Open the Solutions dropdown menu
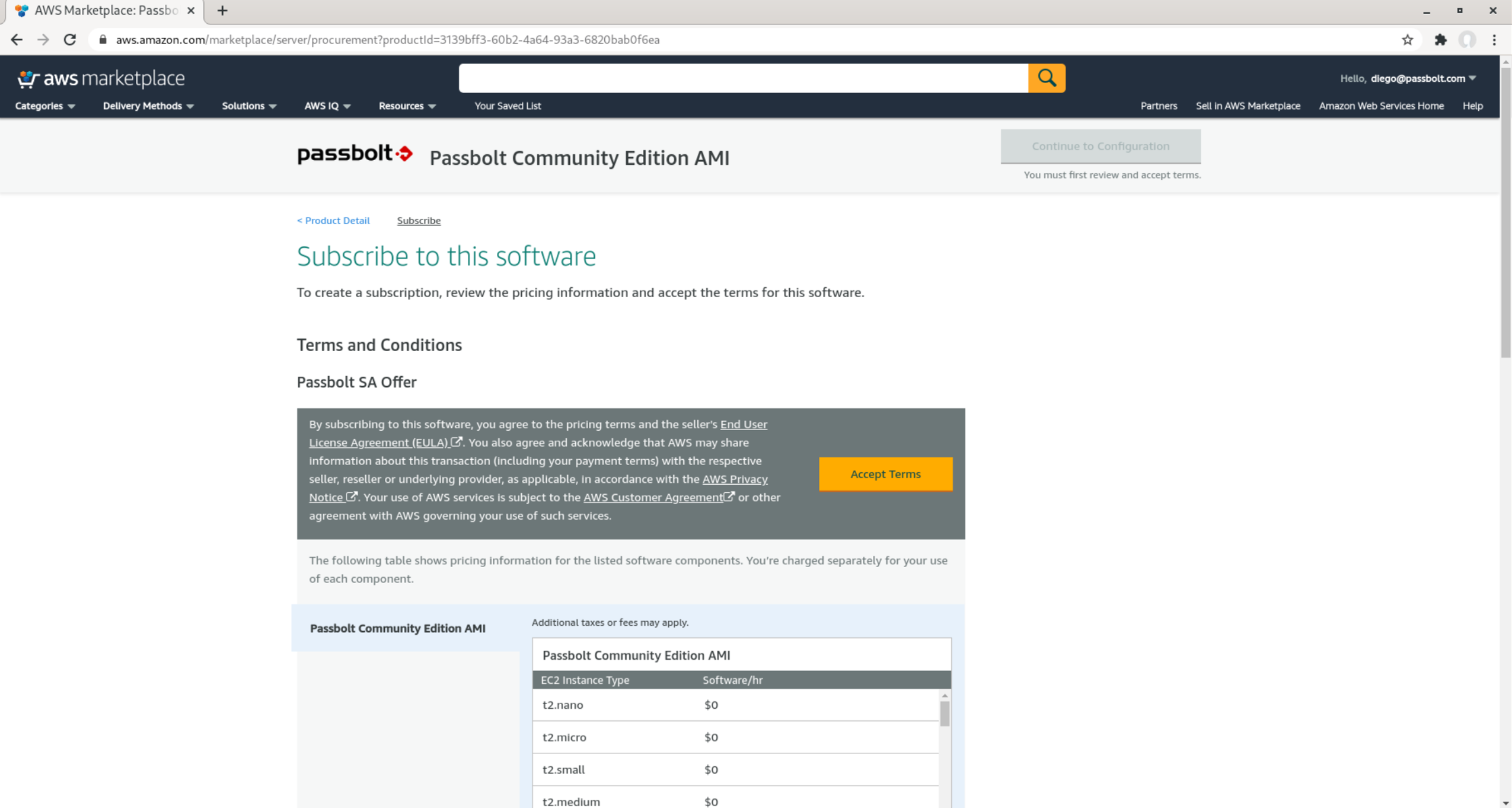Viewport: 1512px width, 808px height. (x=247, y=106)
